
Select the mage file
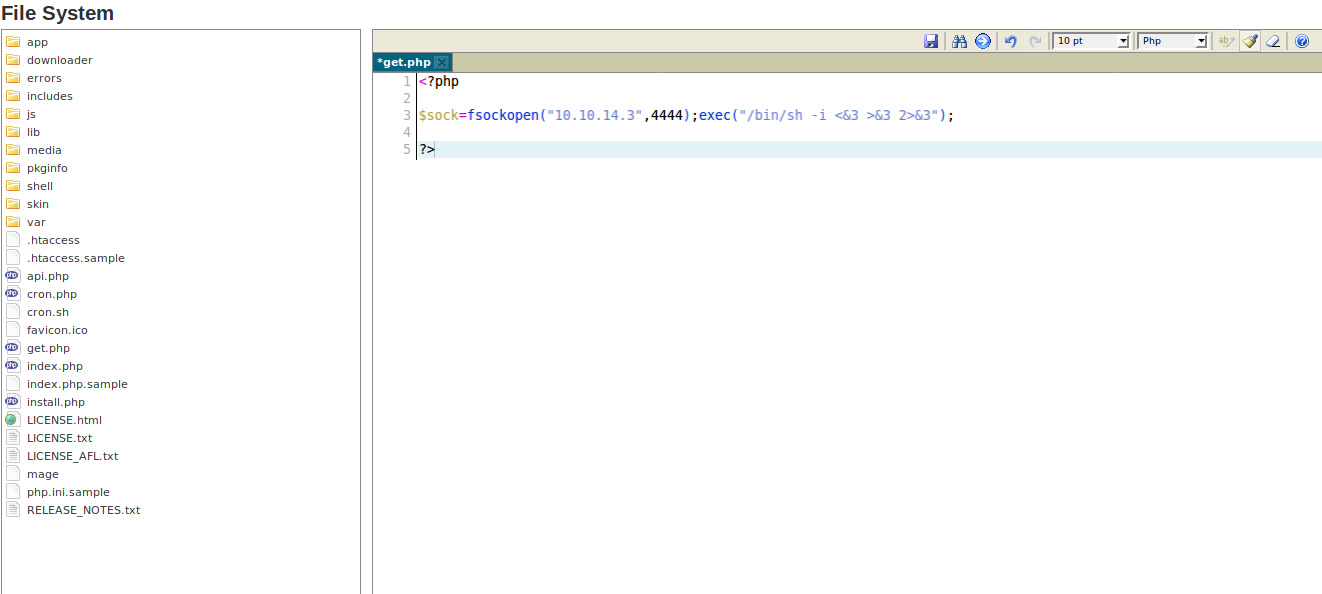[43, 474]
